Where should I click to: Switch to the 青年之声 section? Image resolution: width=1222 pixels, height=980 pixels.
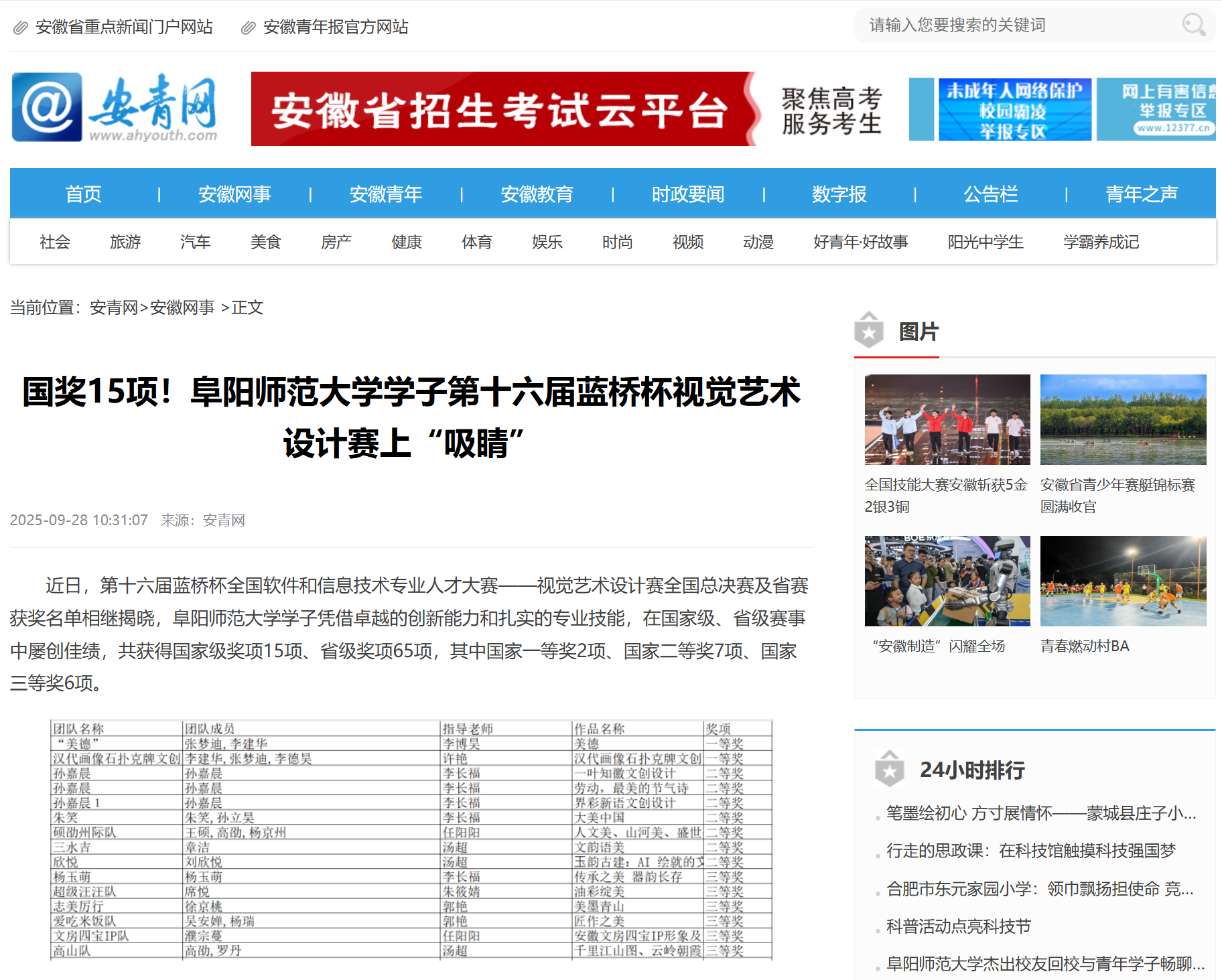pos(1141,194)
